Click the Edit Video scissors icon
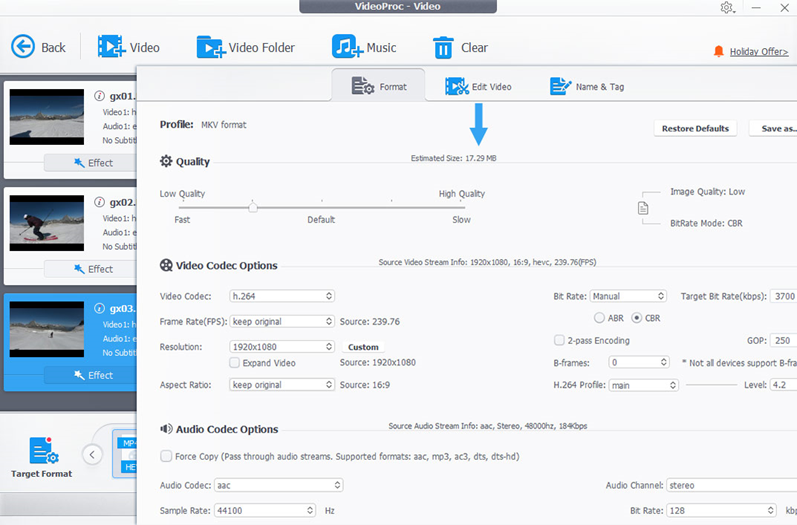This screenshot has width=797, height=525. 456,86
